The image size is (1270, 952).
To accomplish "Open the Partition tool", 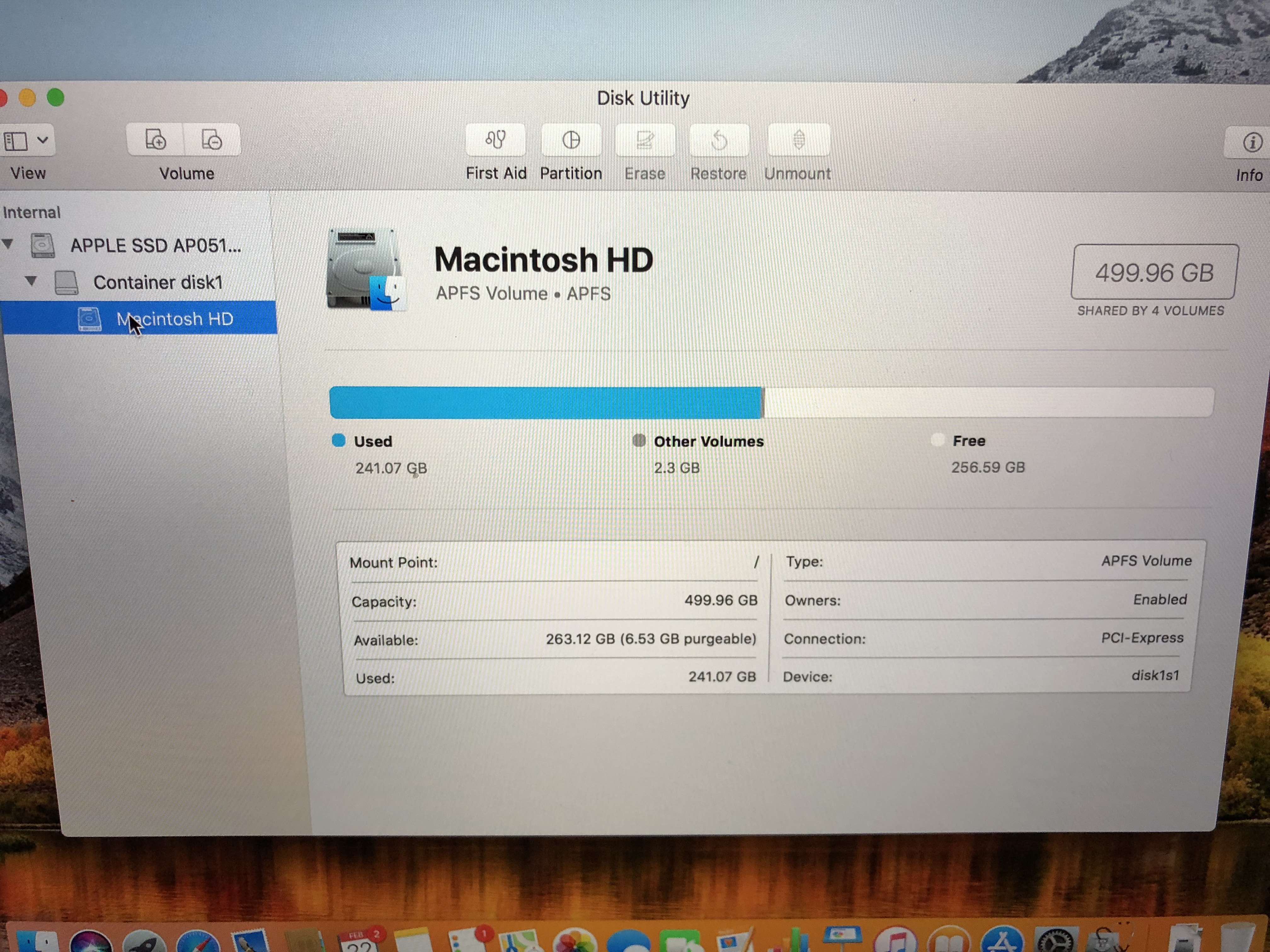I will pyautogui.click(x=571, y=139).
